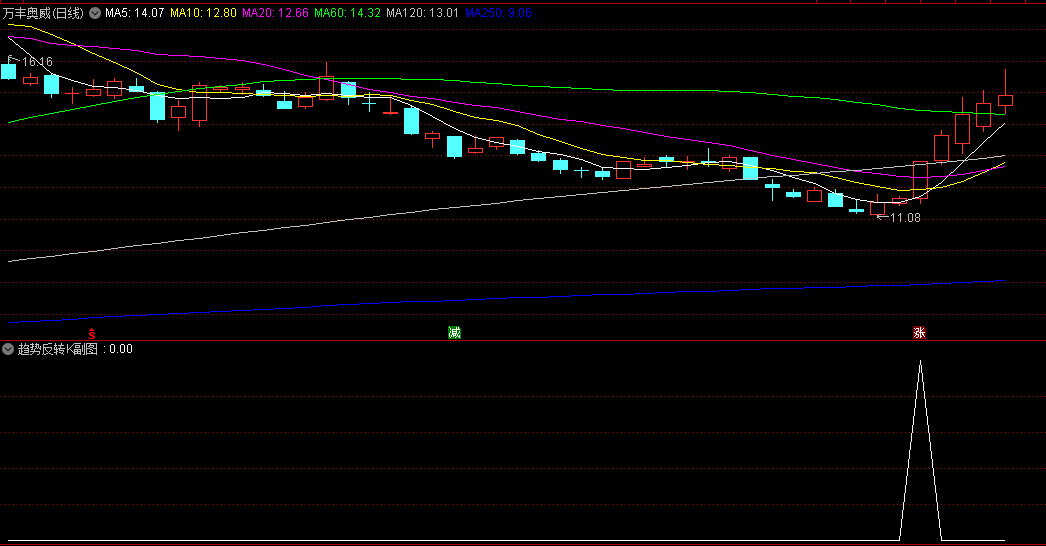
Task: Click the green 减 signal icon
Action: click(454, 332)
